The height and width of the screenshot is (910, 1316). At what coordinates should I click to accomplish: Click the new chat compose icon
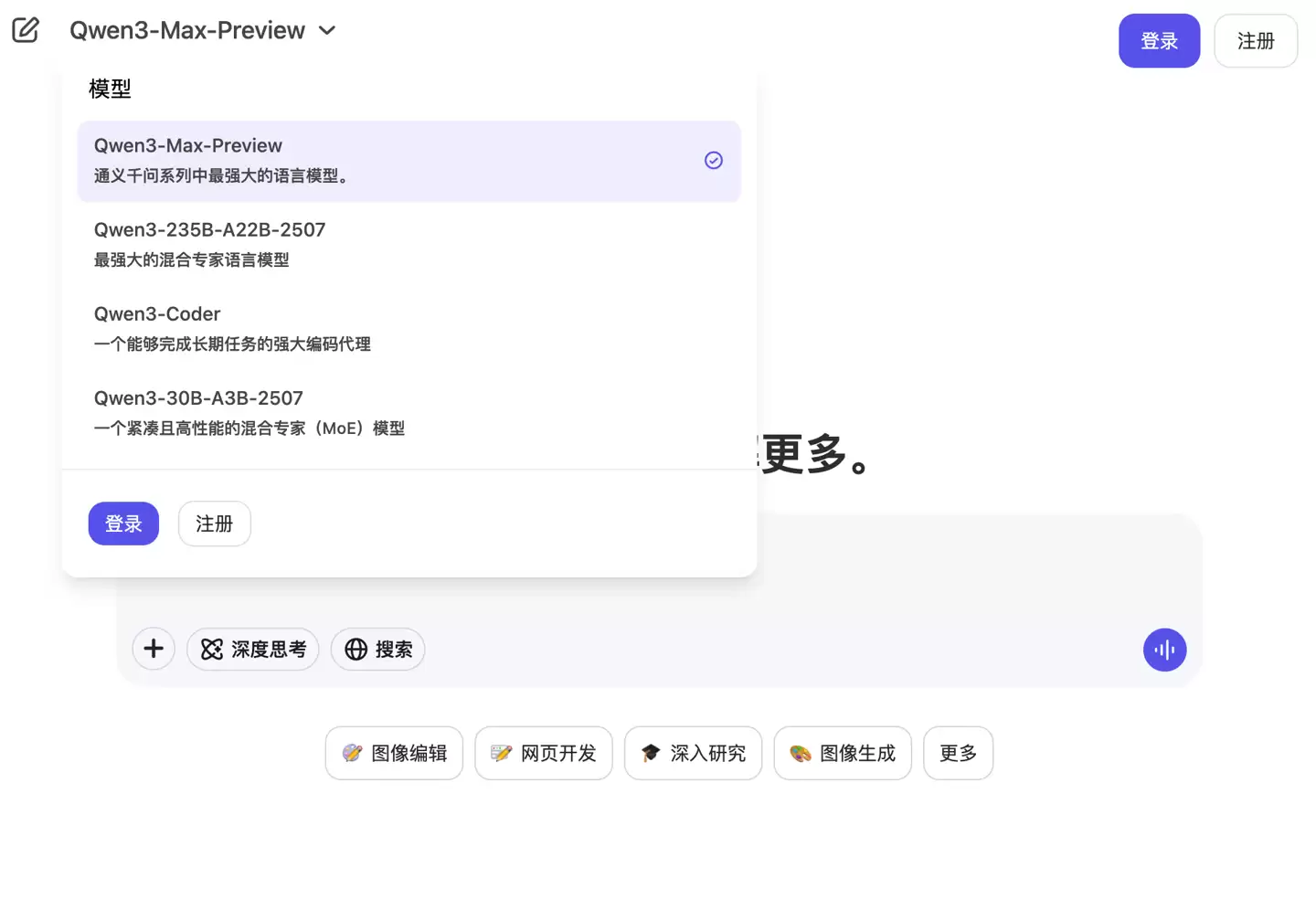click(x=25, y=29)
